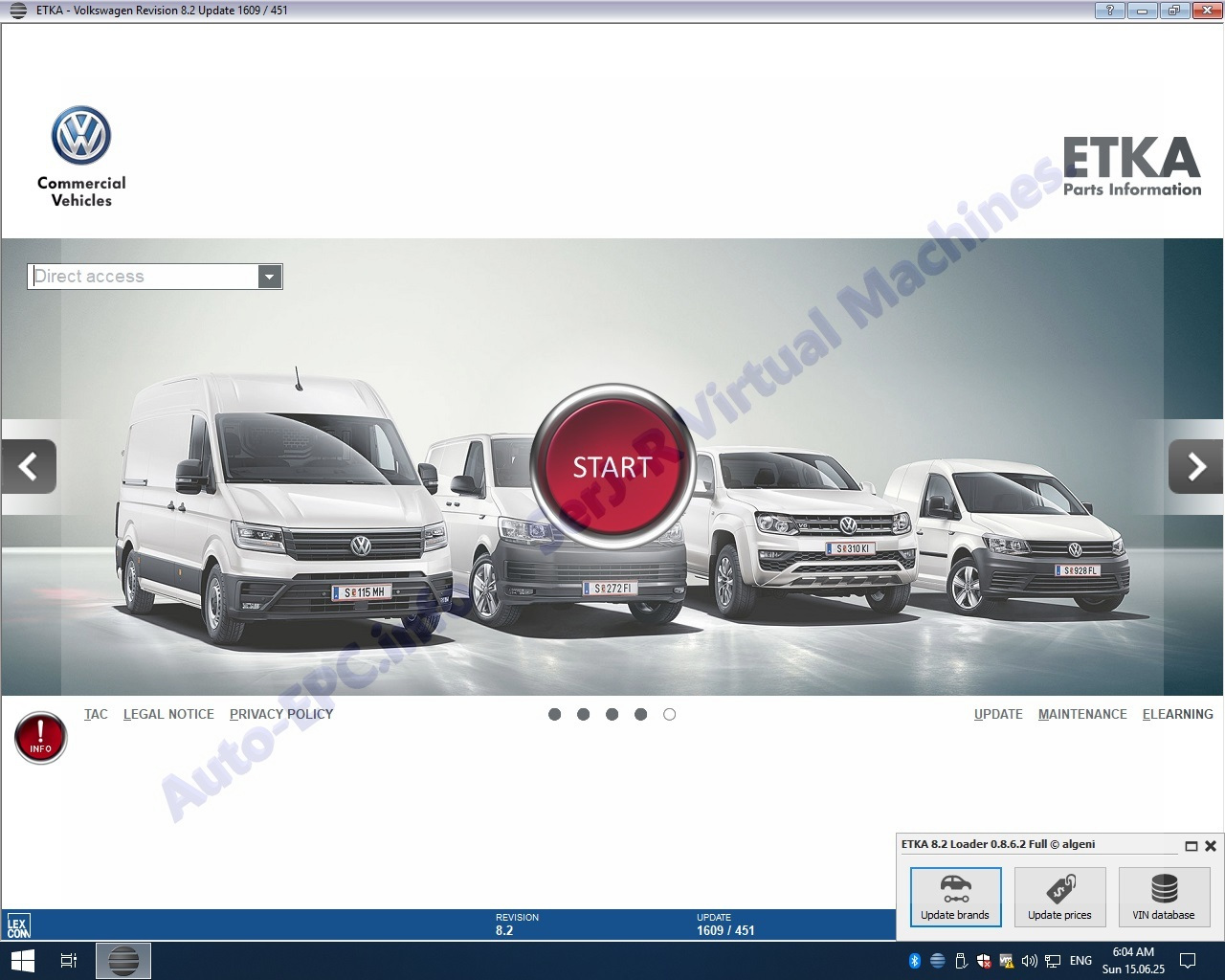Select the third carousel dot indicator
The image size is (1225, 980).
click(x=612, y=714)
